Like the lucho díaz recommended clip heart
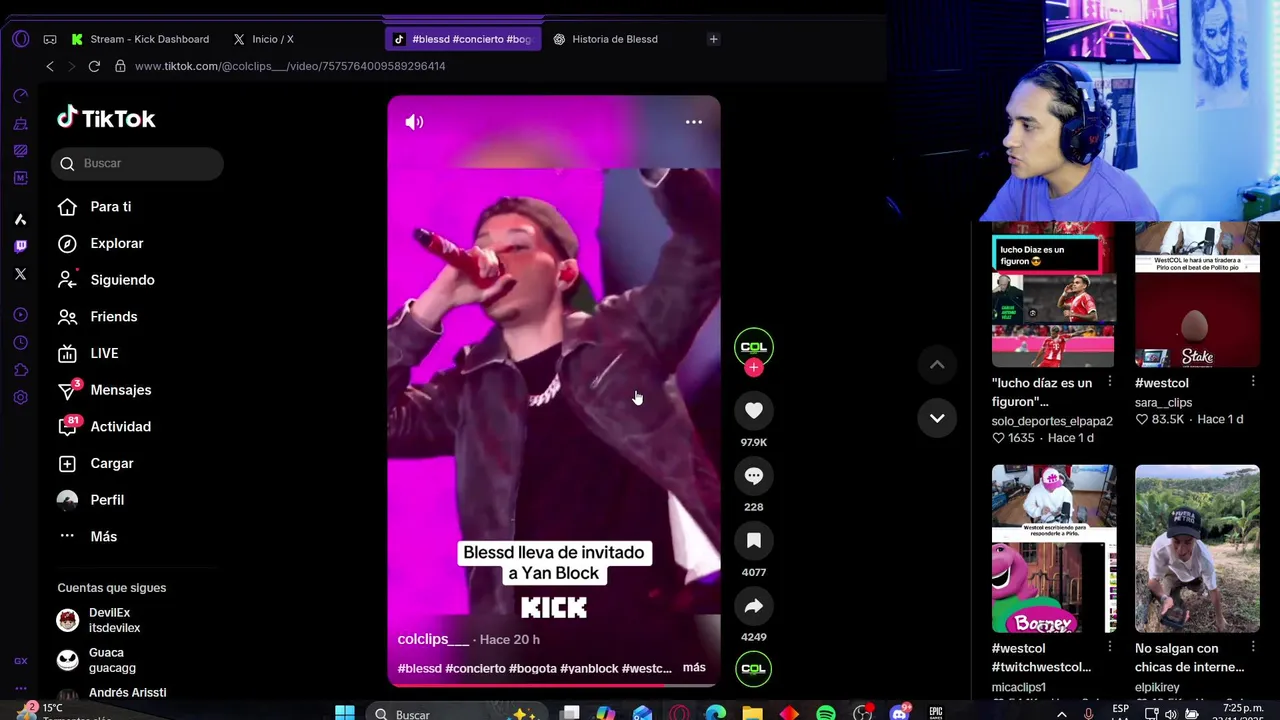This screenshot has width=1280, height=720. pyautogui.click(x=998, y=438)
